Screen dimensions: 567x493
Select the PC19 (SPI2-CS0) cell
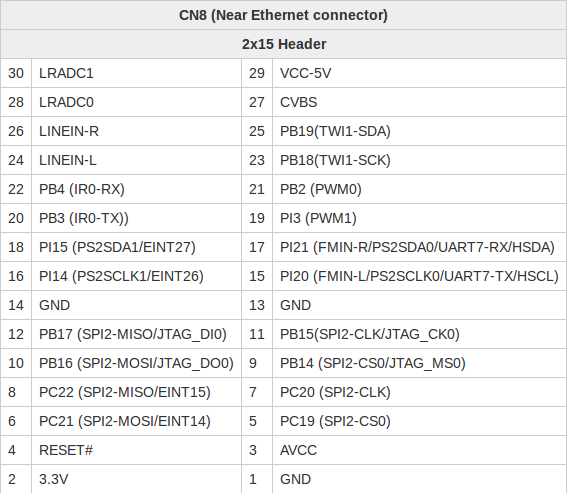[419, 421]
